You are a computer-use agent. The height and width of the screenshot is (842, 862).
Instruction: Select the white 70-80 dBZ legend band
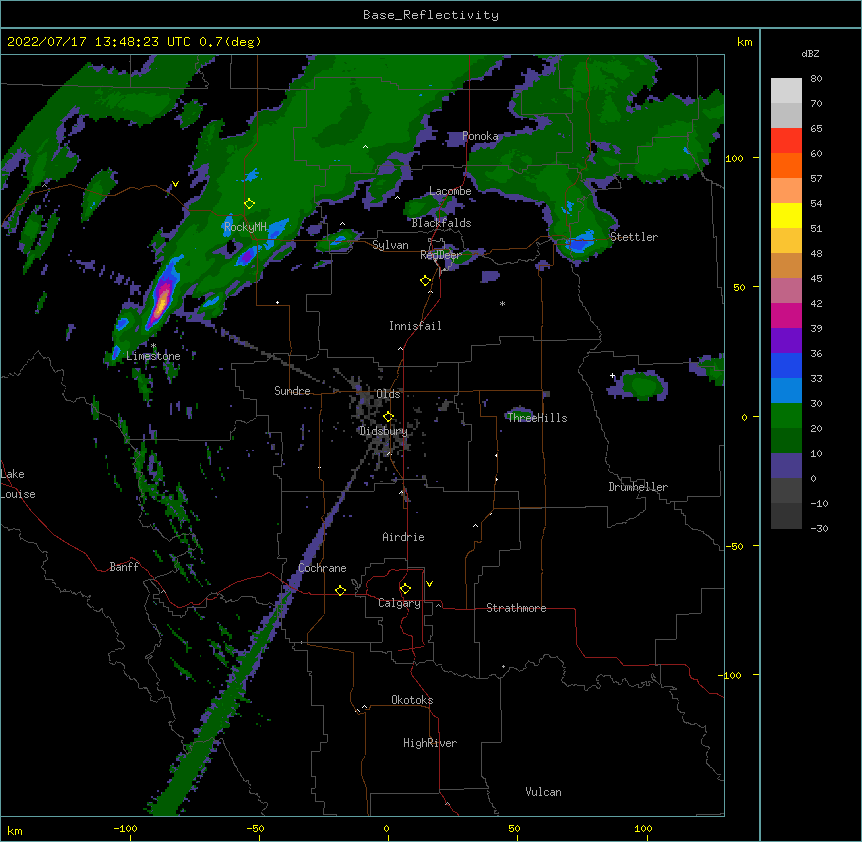[x=786, y=91]
